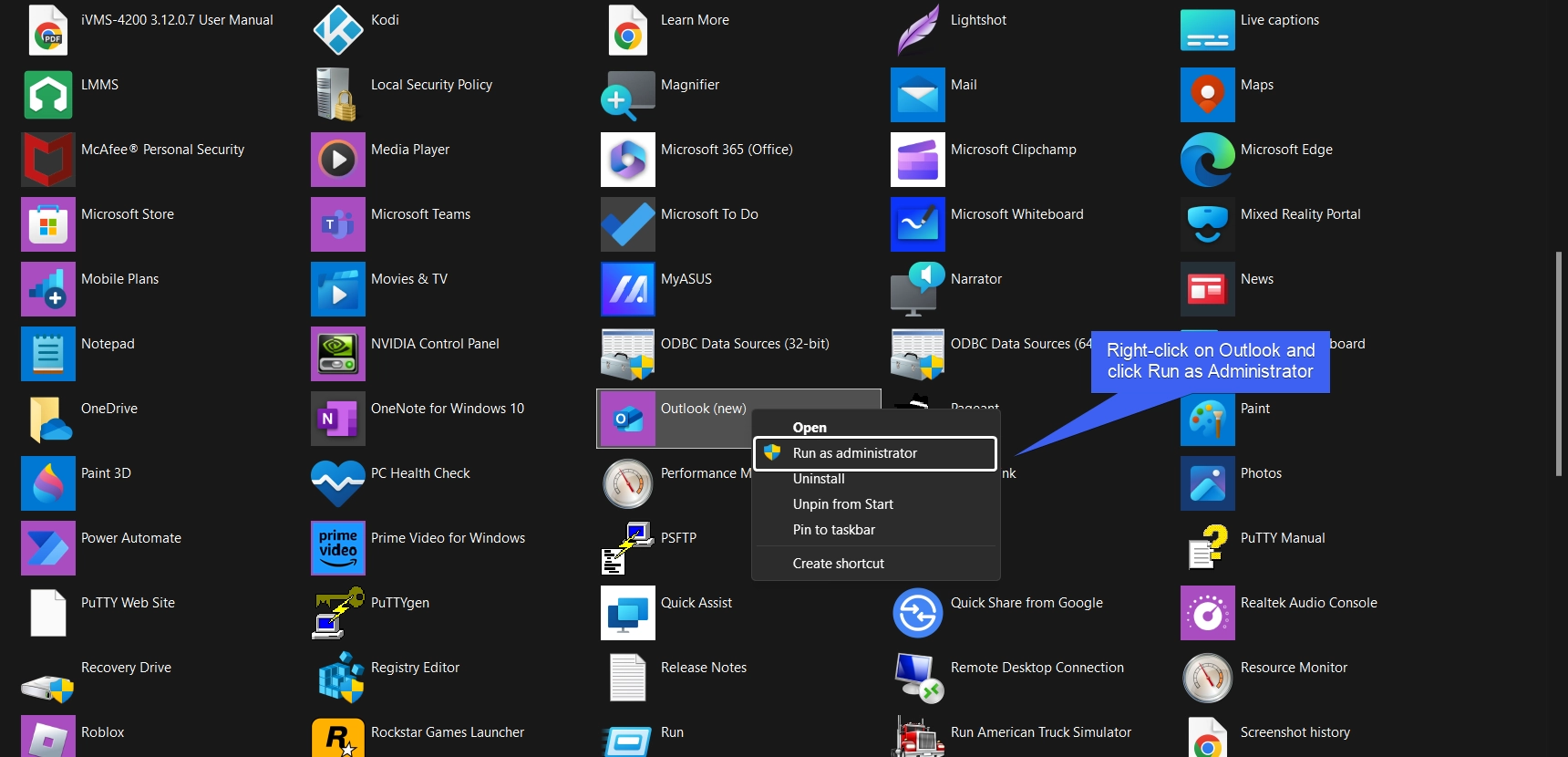Launch Lightshot from its feather icon
The height and width of the screenshot is (757, 1568).
[918, 30]
